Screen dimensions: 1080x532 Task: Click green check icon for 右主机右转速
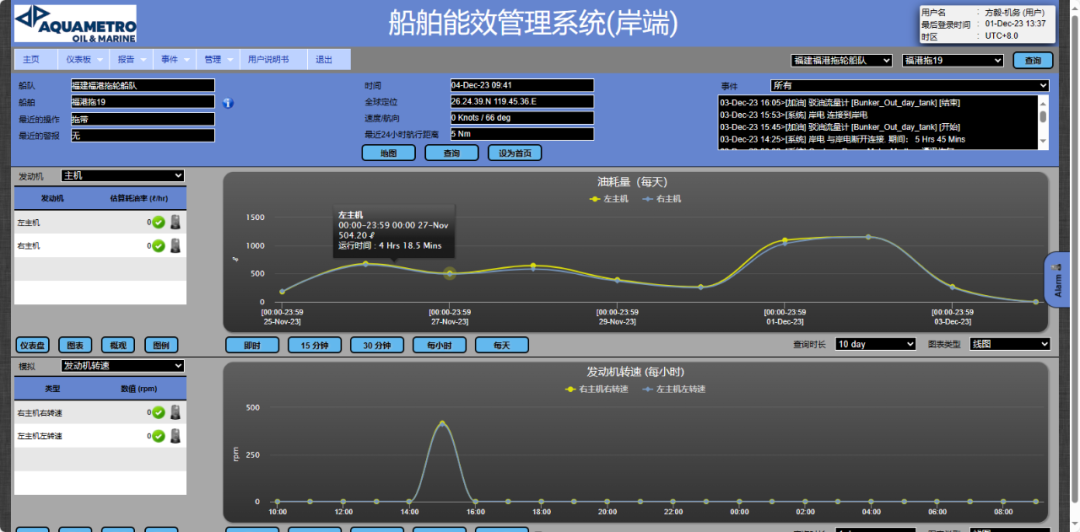(x=158, y=412)
